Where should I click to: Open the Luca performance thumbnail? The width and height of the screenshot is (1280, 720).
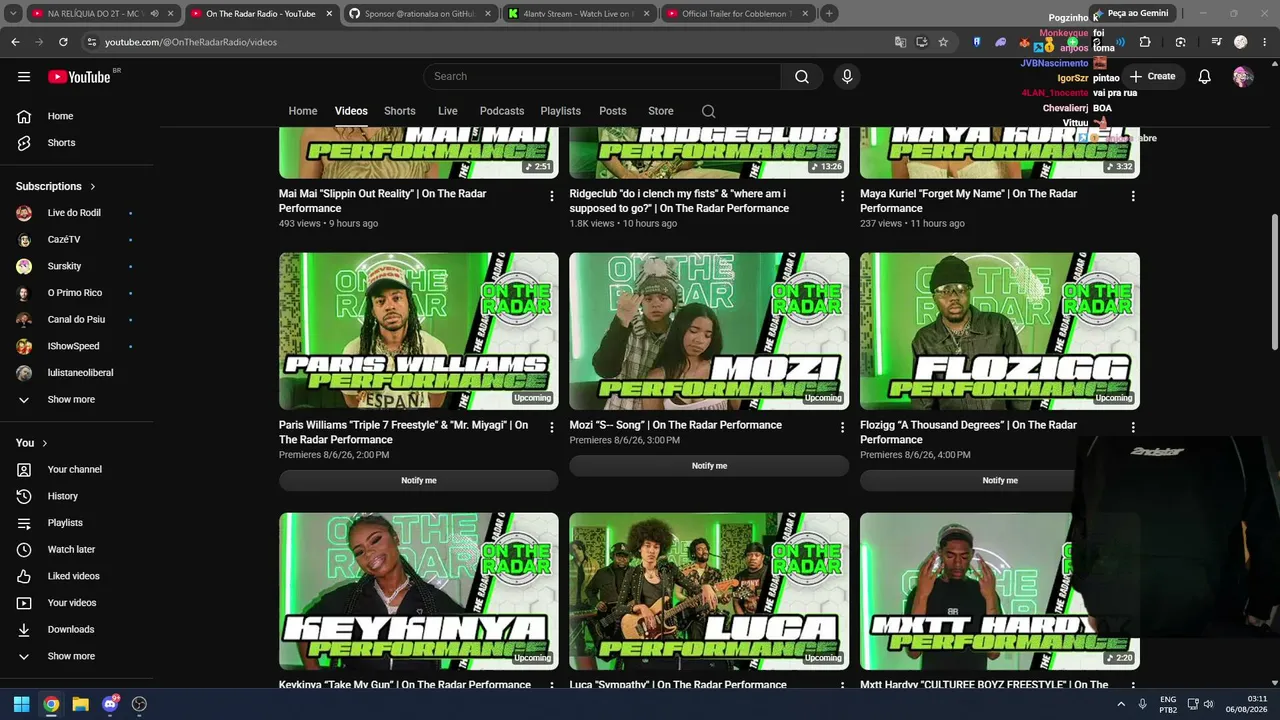709,591
